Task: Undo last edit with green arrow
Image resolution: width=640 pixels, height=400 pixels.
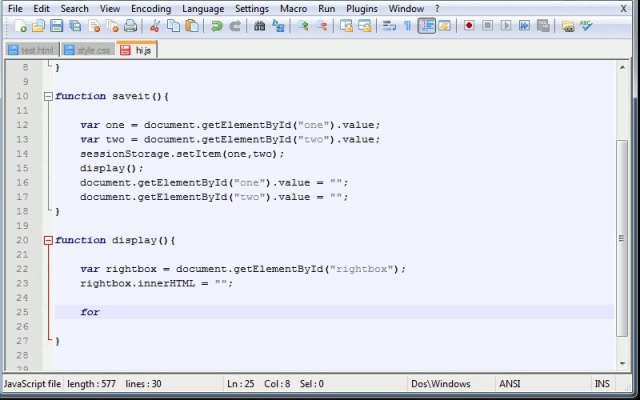Action: click(x=216, y=26)
